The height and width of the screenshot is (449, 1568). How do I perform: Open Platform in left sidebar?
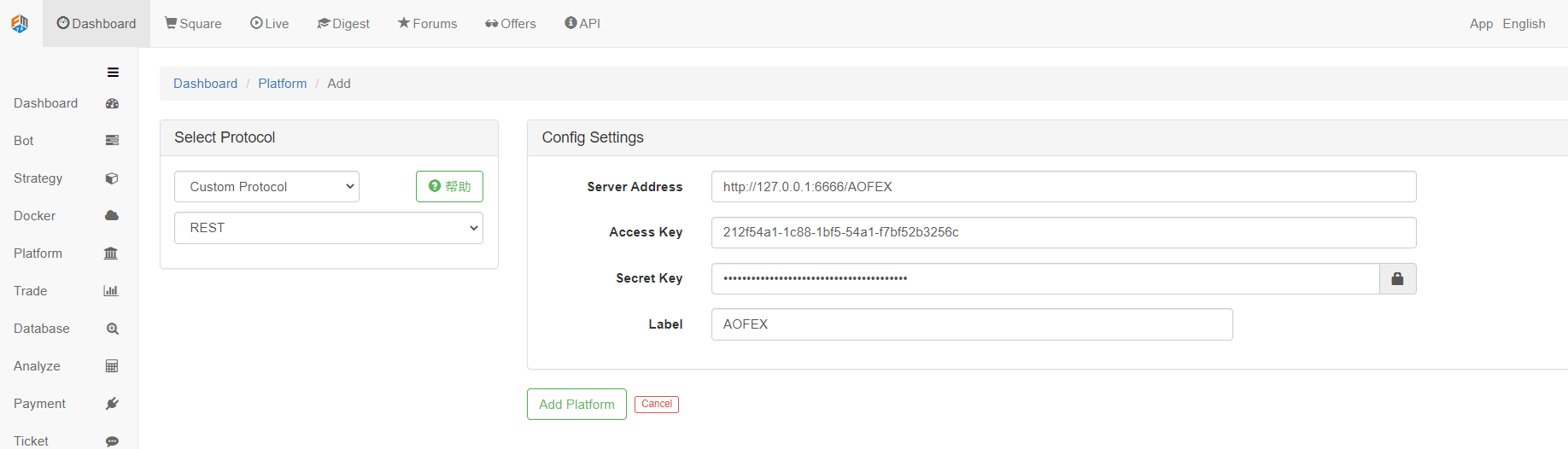tap(38, 254)
